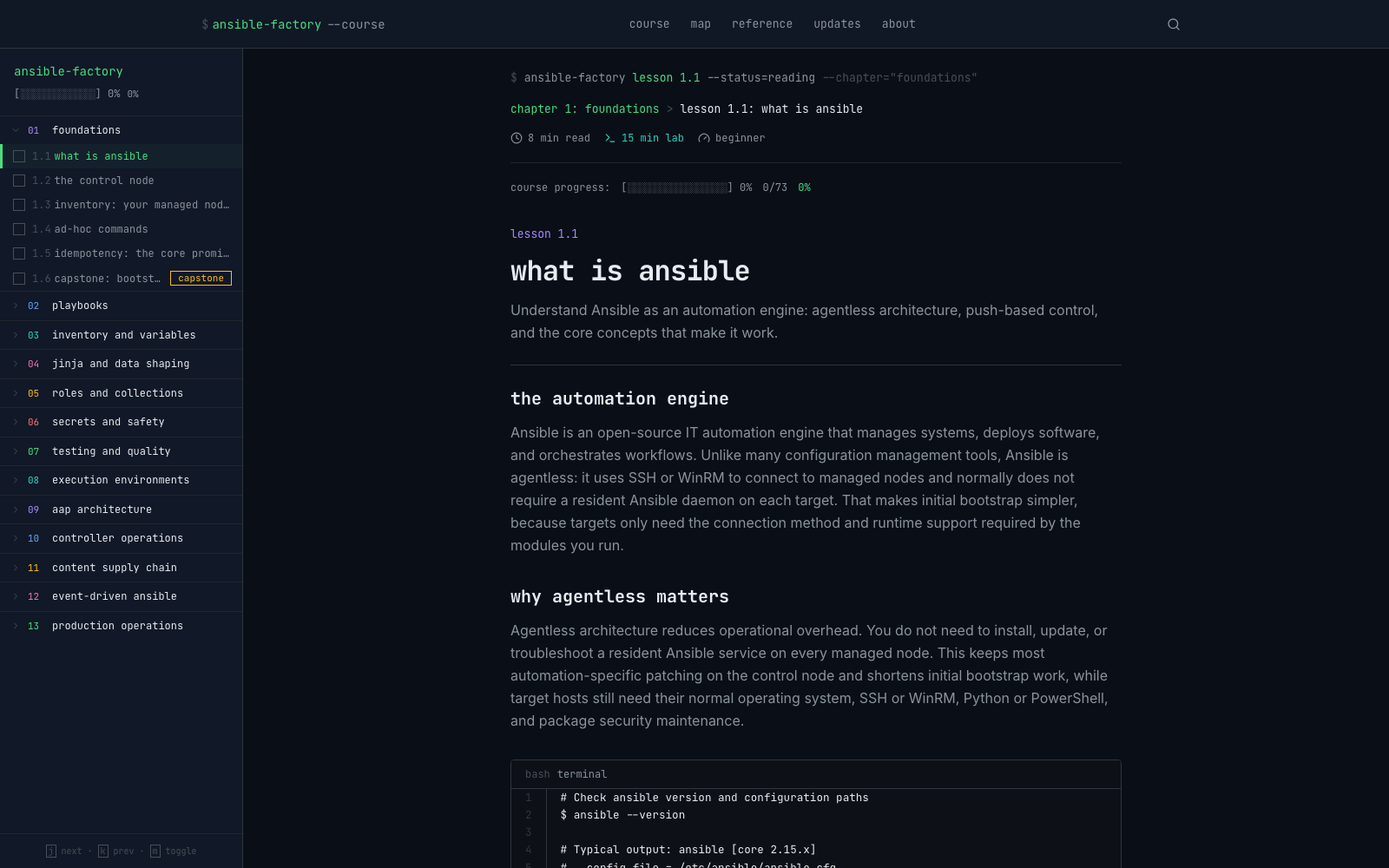Expand the 09 aap architecture chapter
This screenshot has width=1389, height=868.
coord(121,510)
